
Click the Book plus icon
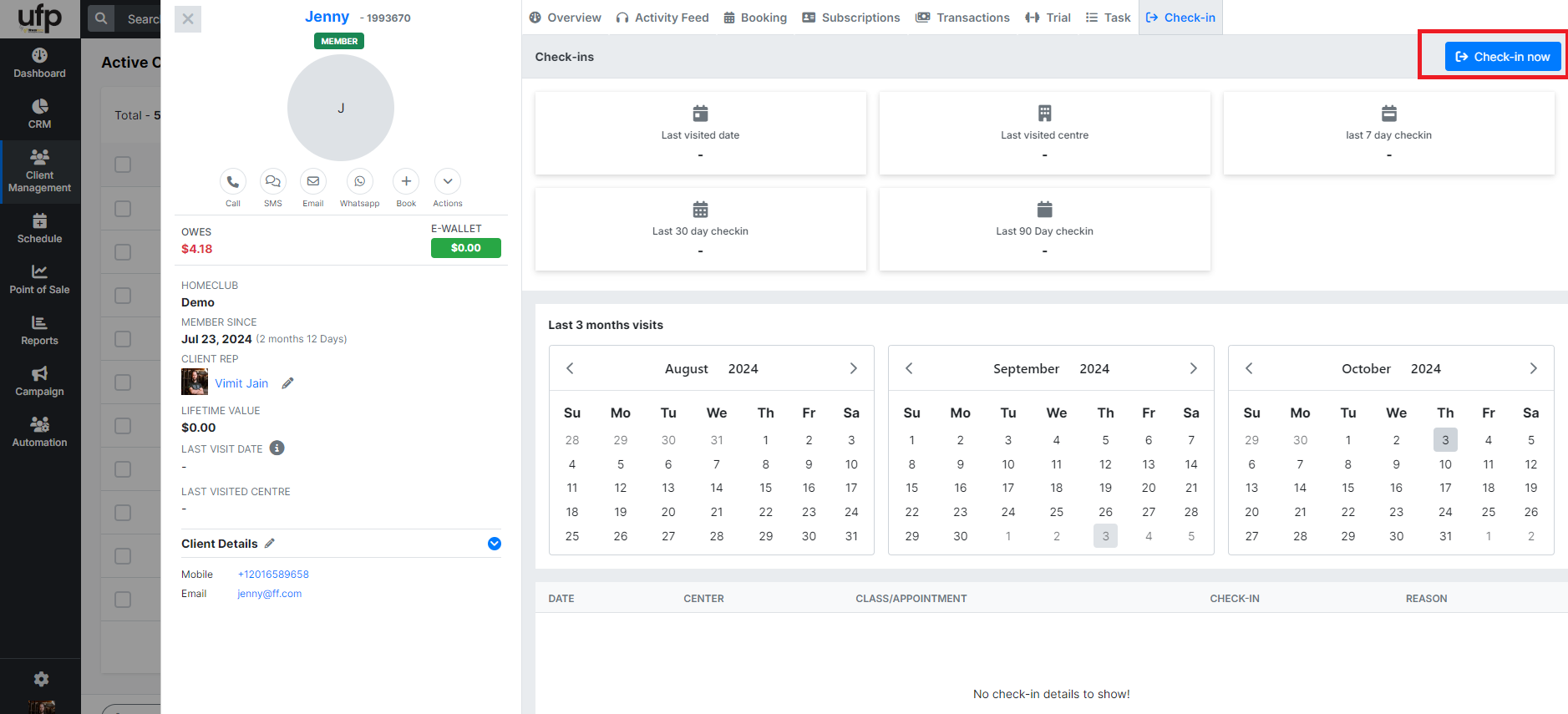(x=406, y=182)
